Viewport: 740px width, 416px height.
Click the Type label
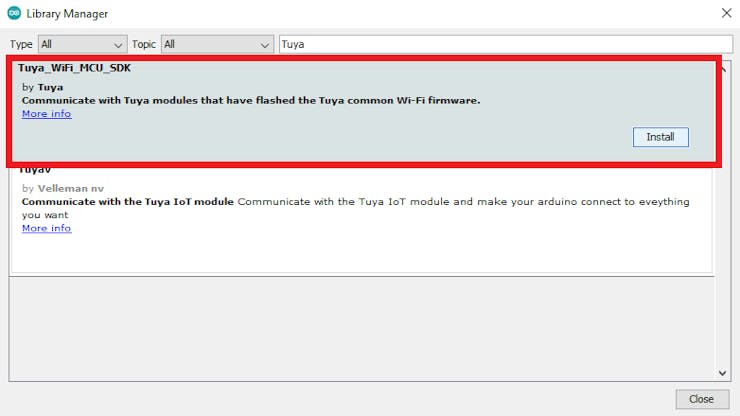(22, 44)
